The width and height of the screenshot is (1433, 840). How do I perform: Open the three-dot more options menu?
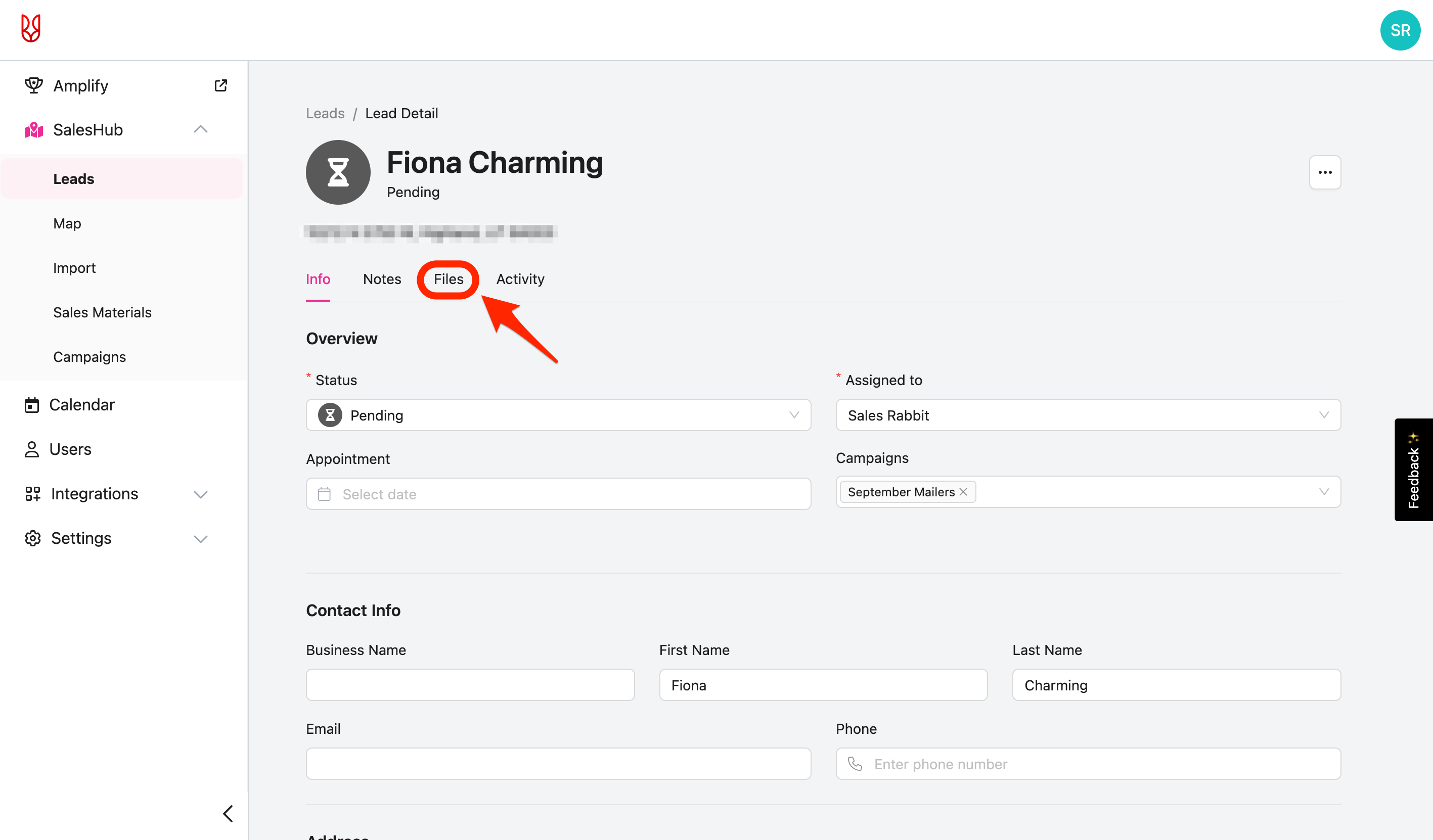coord(1324,172)
